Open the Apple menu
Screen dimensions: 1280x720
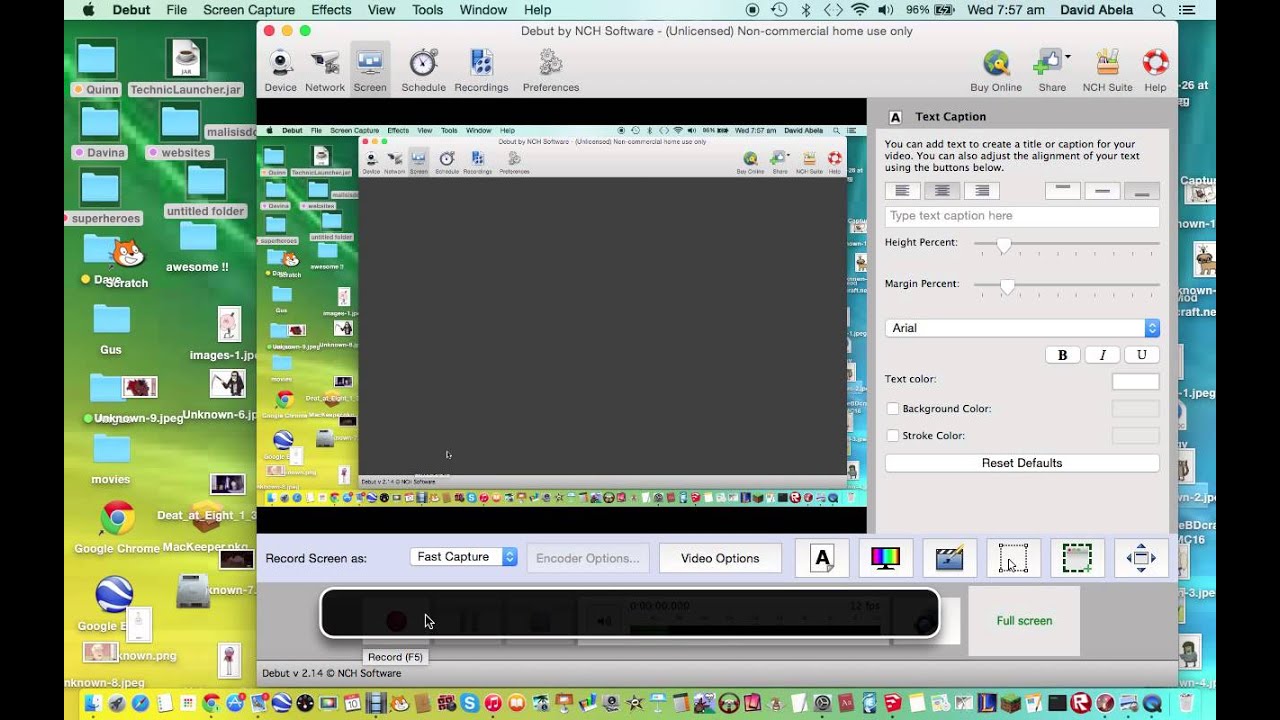pos(88,10)
